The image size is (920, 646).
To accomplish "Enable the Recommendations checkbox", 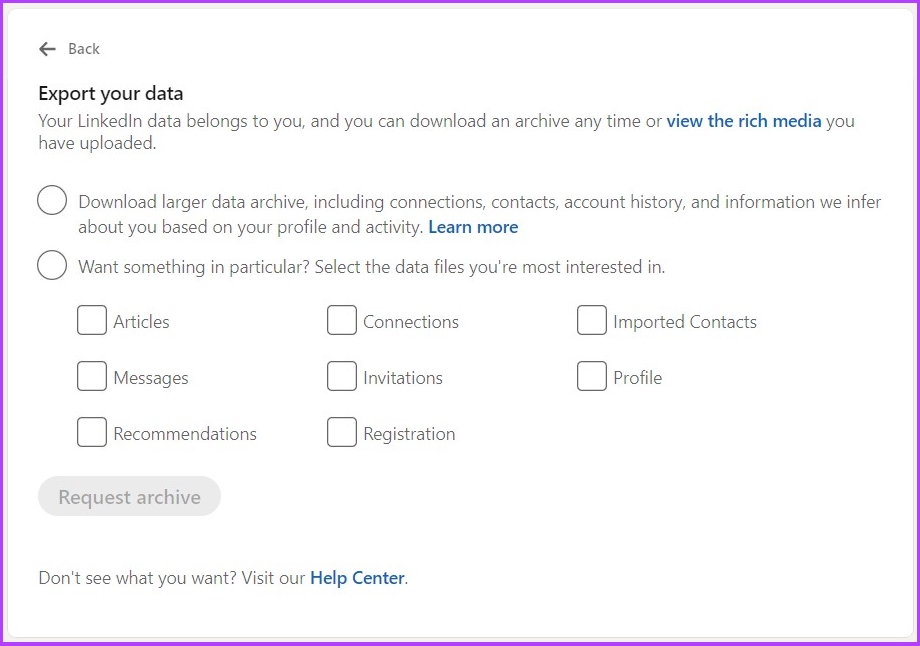I will 92,432.
